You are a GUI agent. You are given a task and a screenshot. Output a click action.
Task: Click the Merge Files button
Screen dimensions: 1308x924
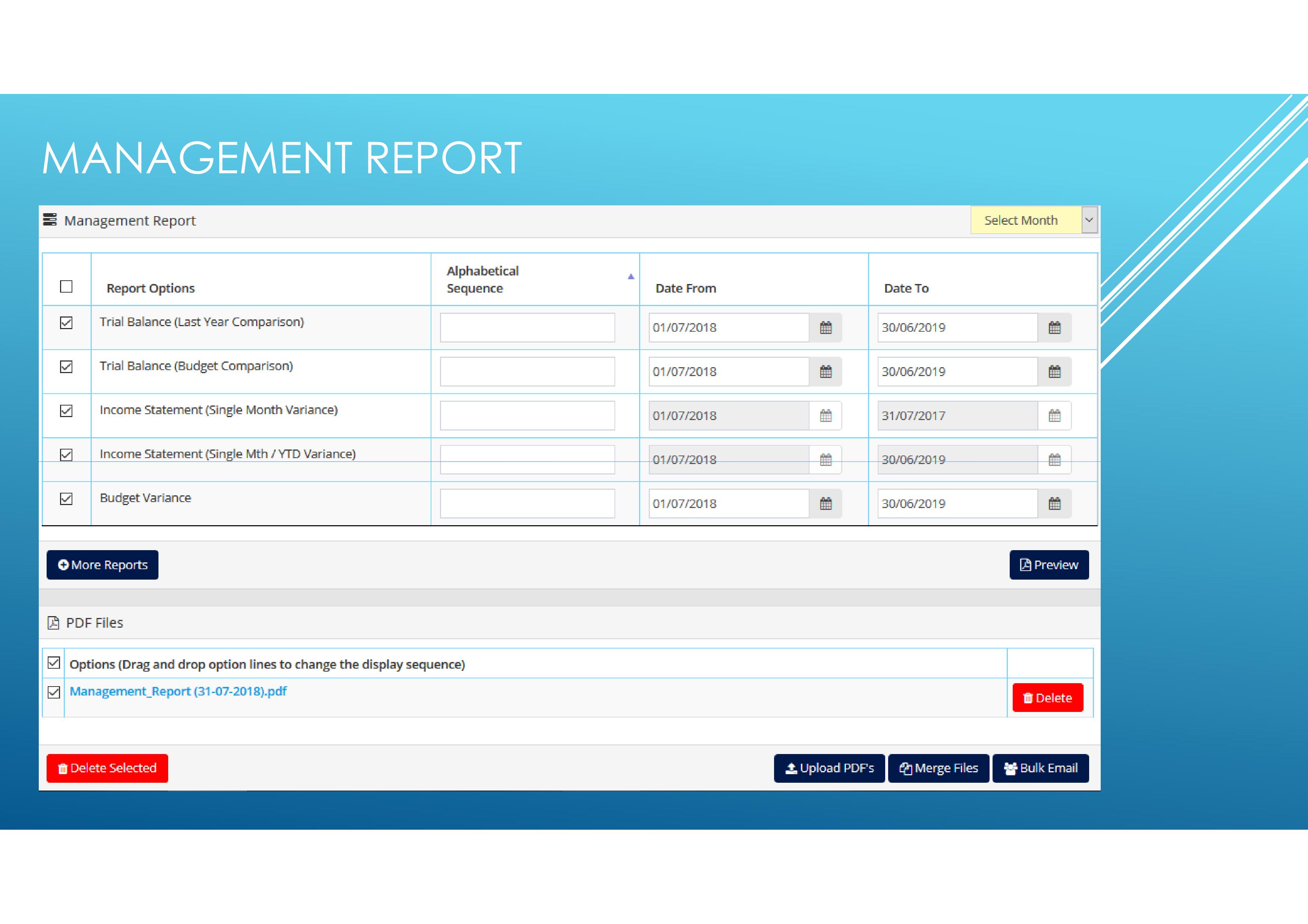click(938, 768)
